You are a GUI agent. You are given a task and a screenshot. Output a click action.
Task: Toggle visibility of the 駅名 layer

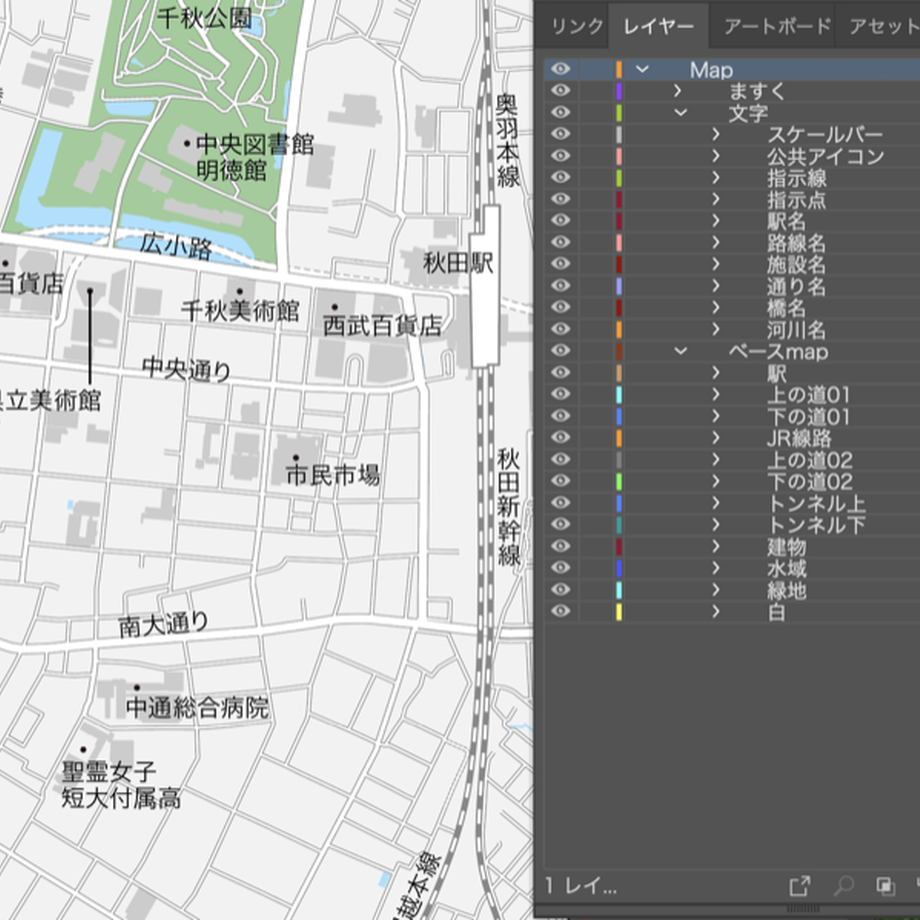[560, 220]
